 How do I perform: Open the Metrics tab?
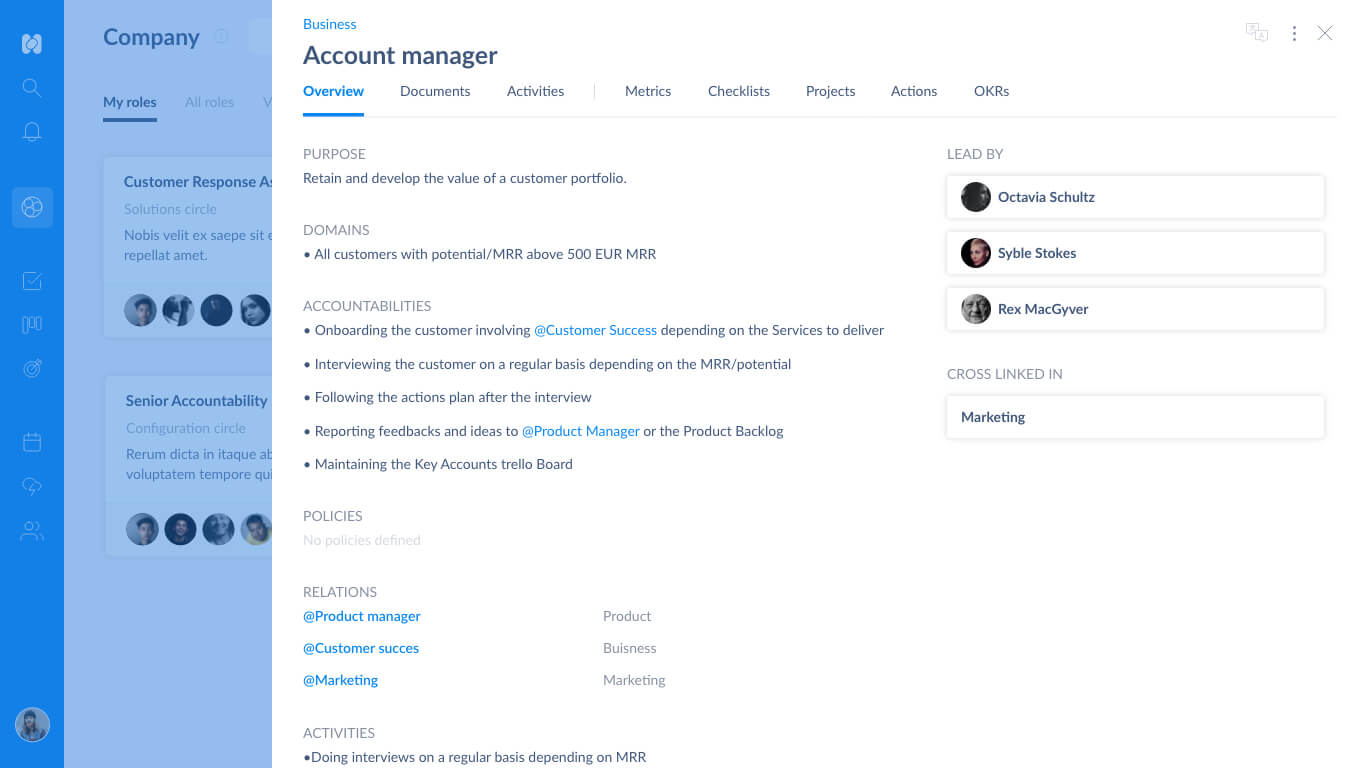pos(648,91)
